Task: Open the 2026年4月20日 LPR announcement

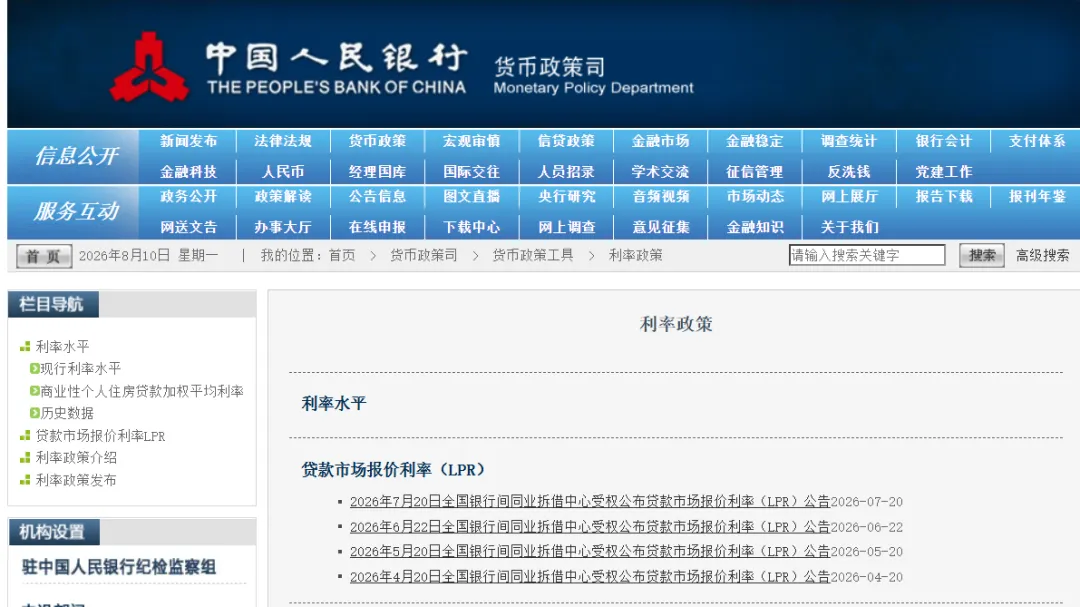Action: coord(590,577)
